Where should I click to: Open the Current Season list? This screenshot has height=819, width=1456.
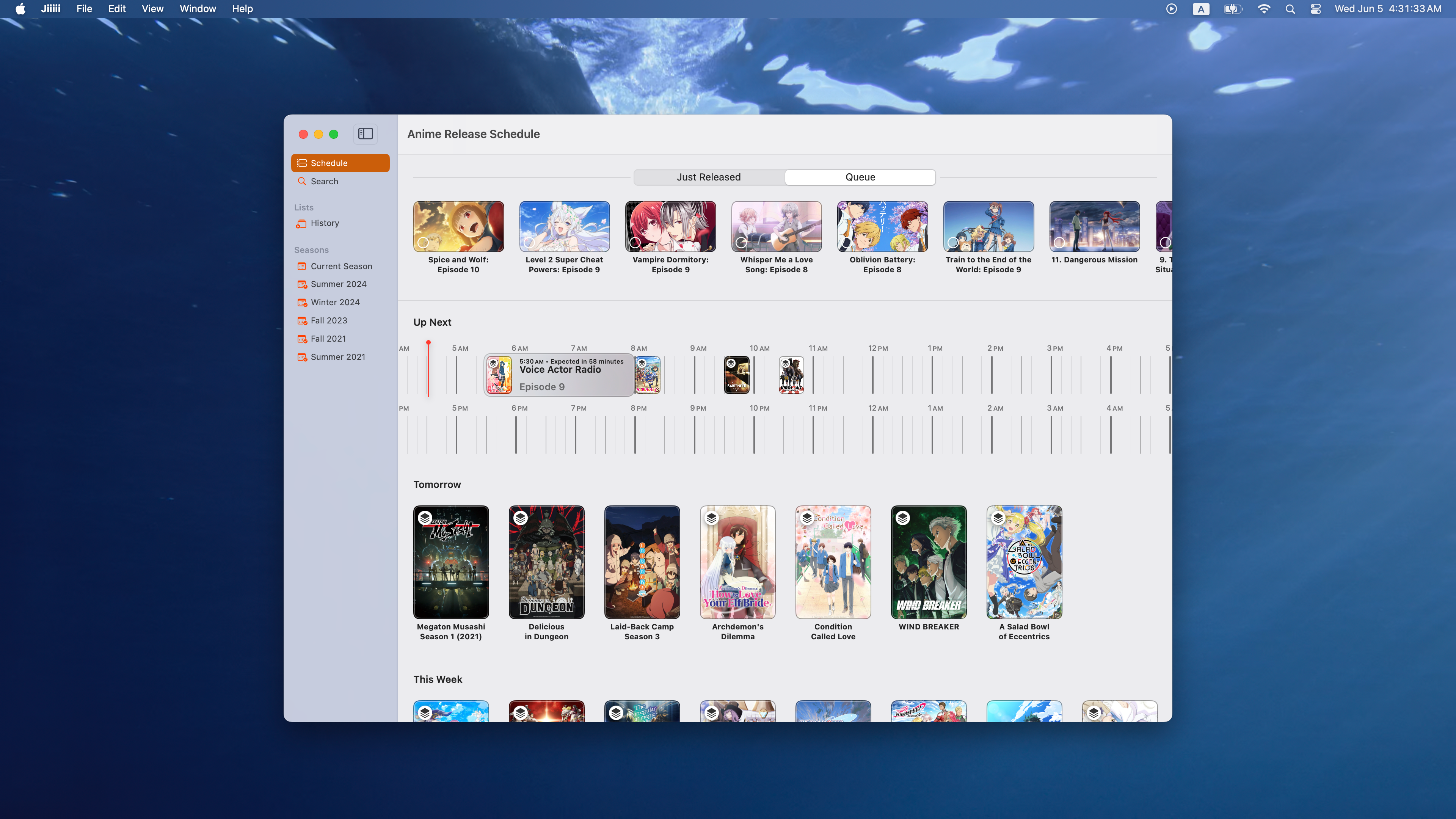pos(341,266)
